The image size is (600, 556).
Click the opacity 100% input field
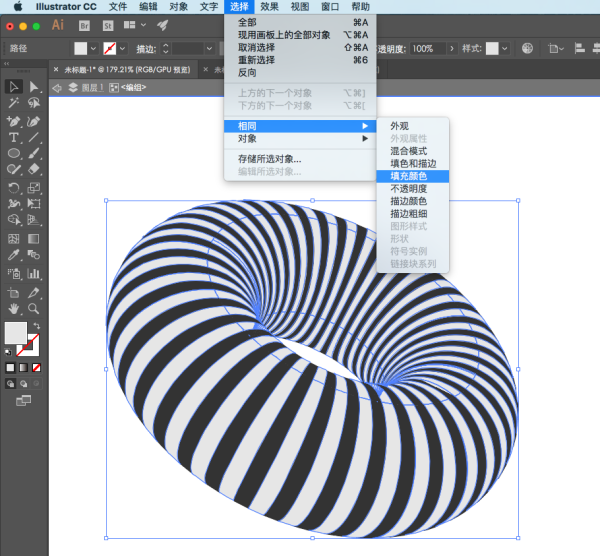(428, 49)
